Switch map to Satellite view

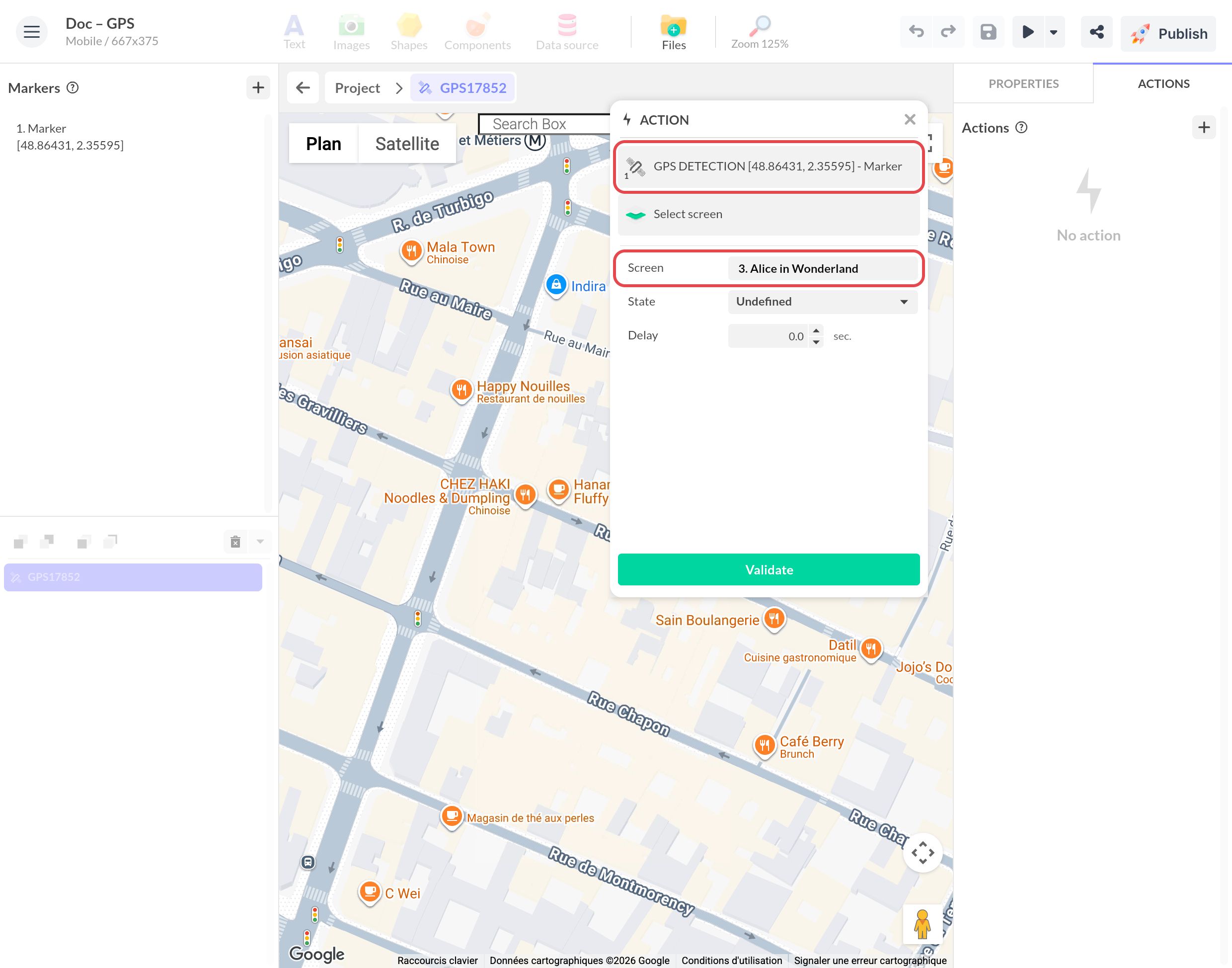[407, 144]
